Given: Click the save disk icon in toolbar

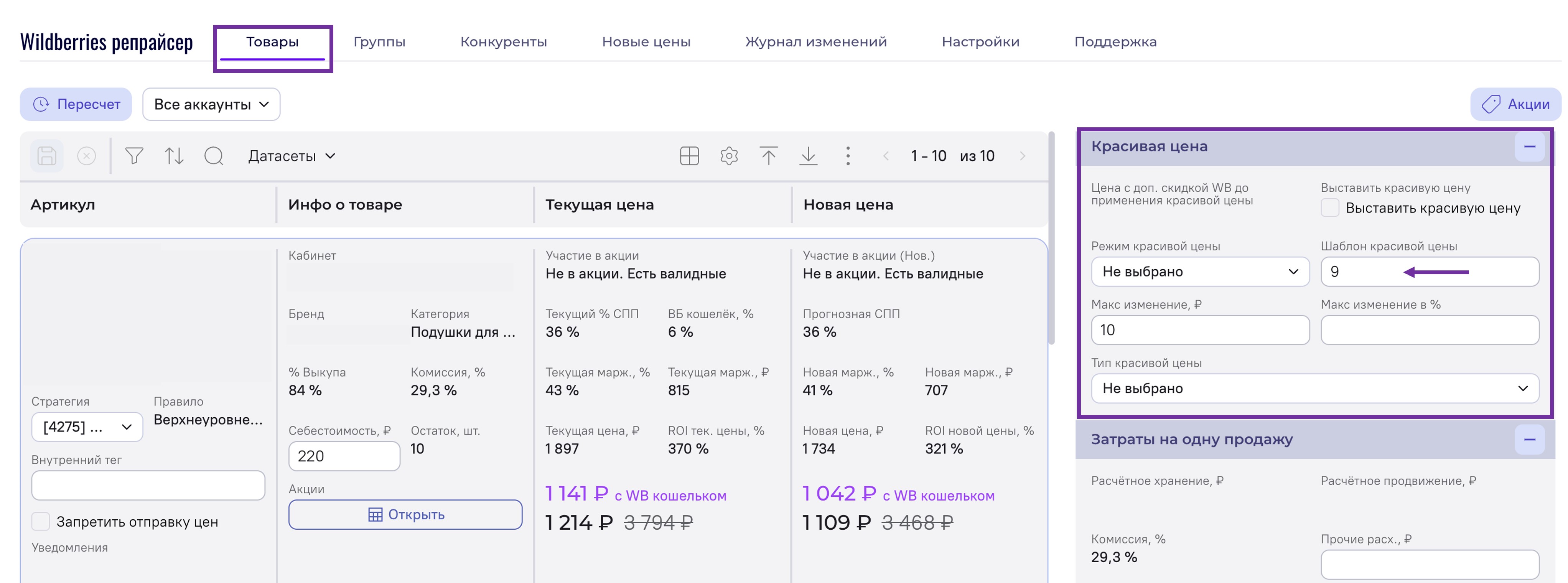Looking at the screenshot, I should point(47,156).
